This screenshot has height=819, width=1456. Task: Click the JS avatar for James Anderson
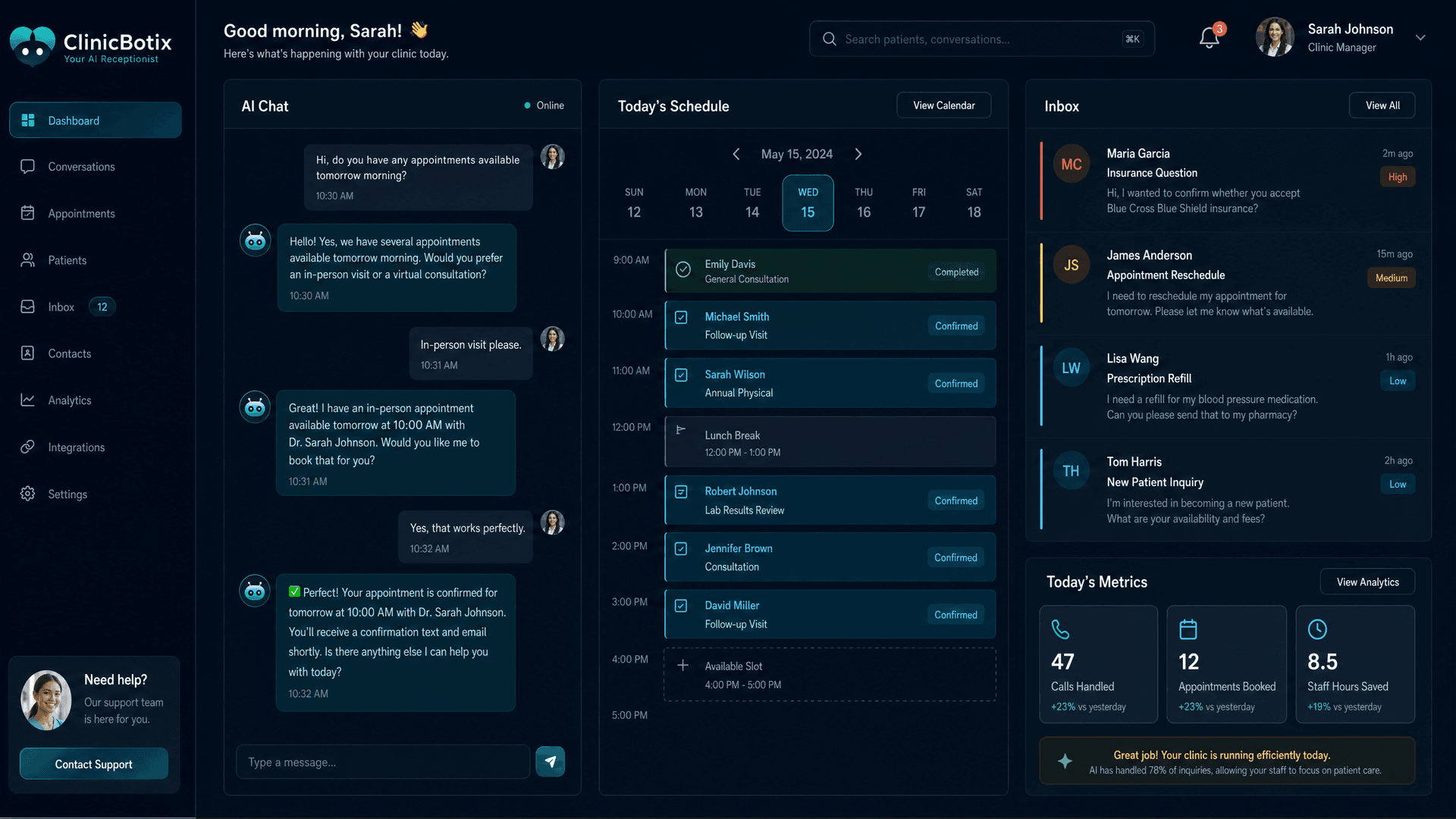click(x=1071, y=265)
